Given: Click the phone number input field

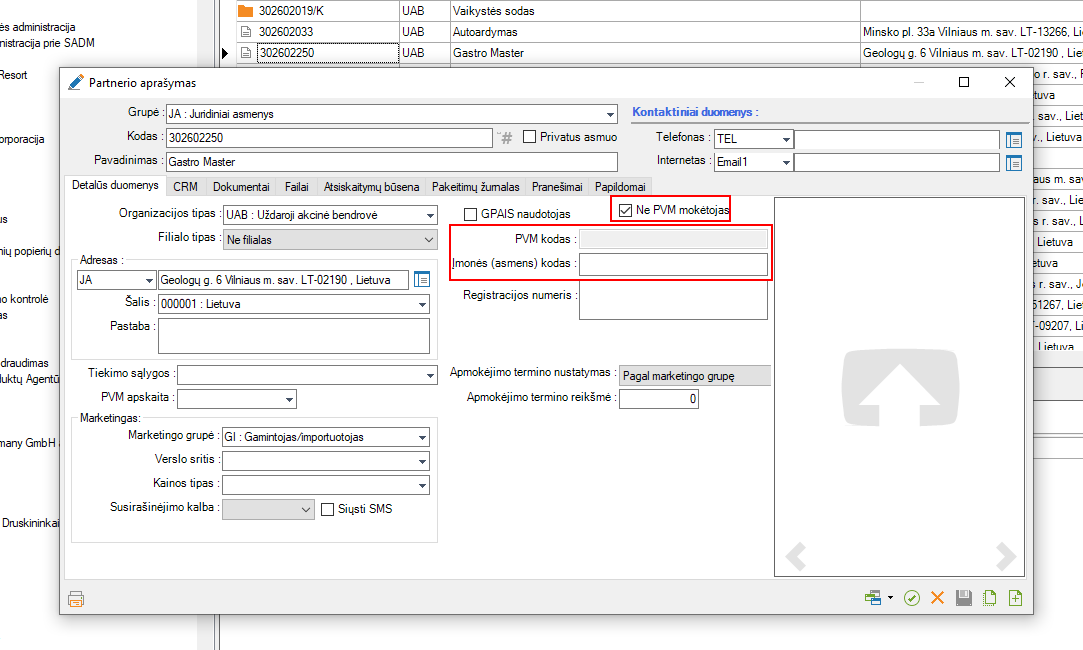Looking at the screenshot, I should click(x=897, y=140).
